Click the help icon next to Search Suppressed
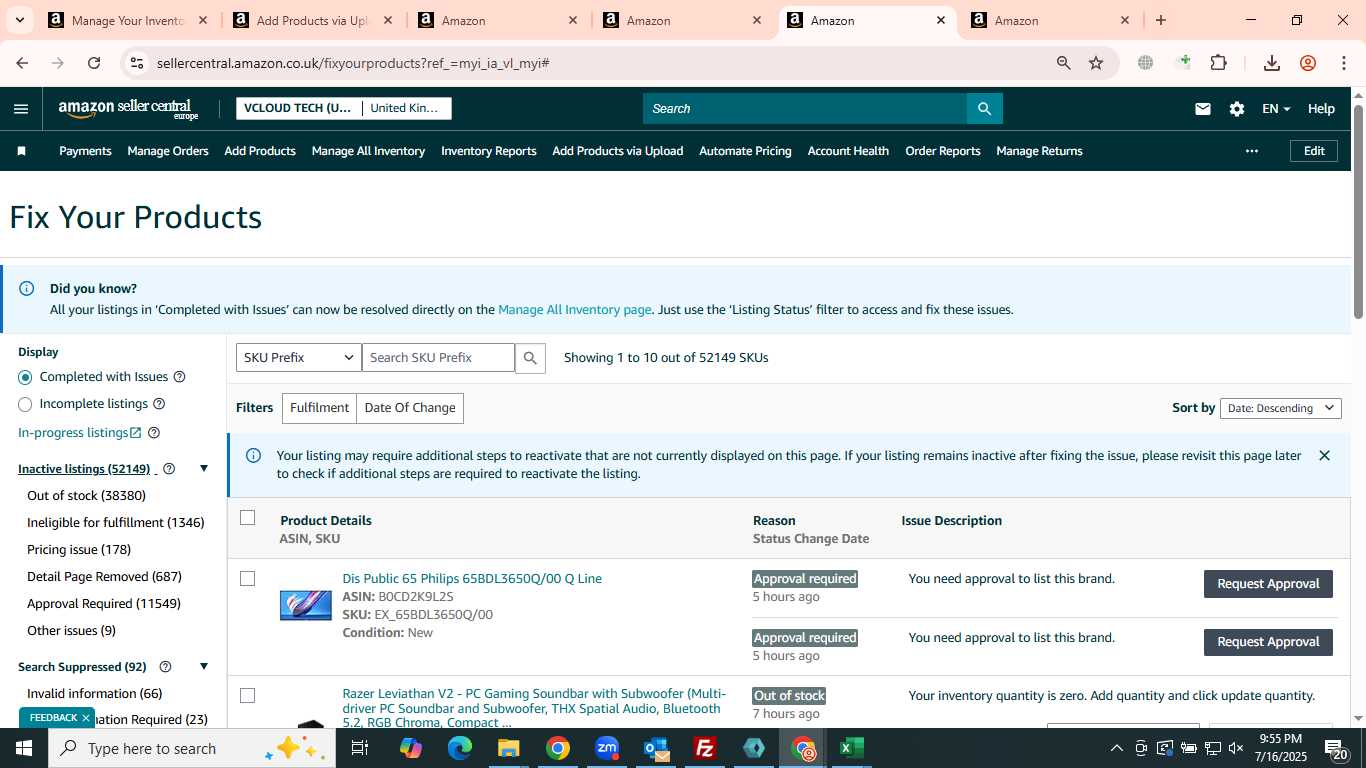1366x768 pixels. tap(166, 667)
